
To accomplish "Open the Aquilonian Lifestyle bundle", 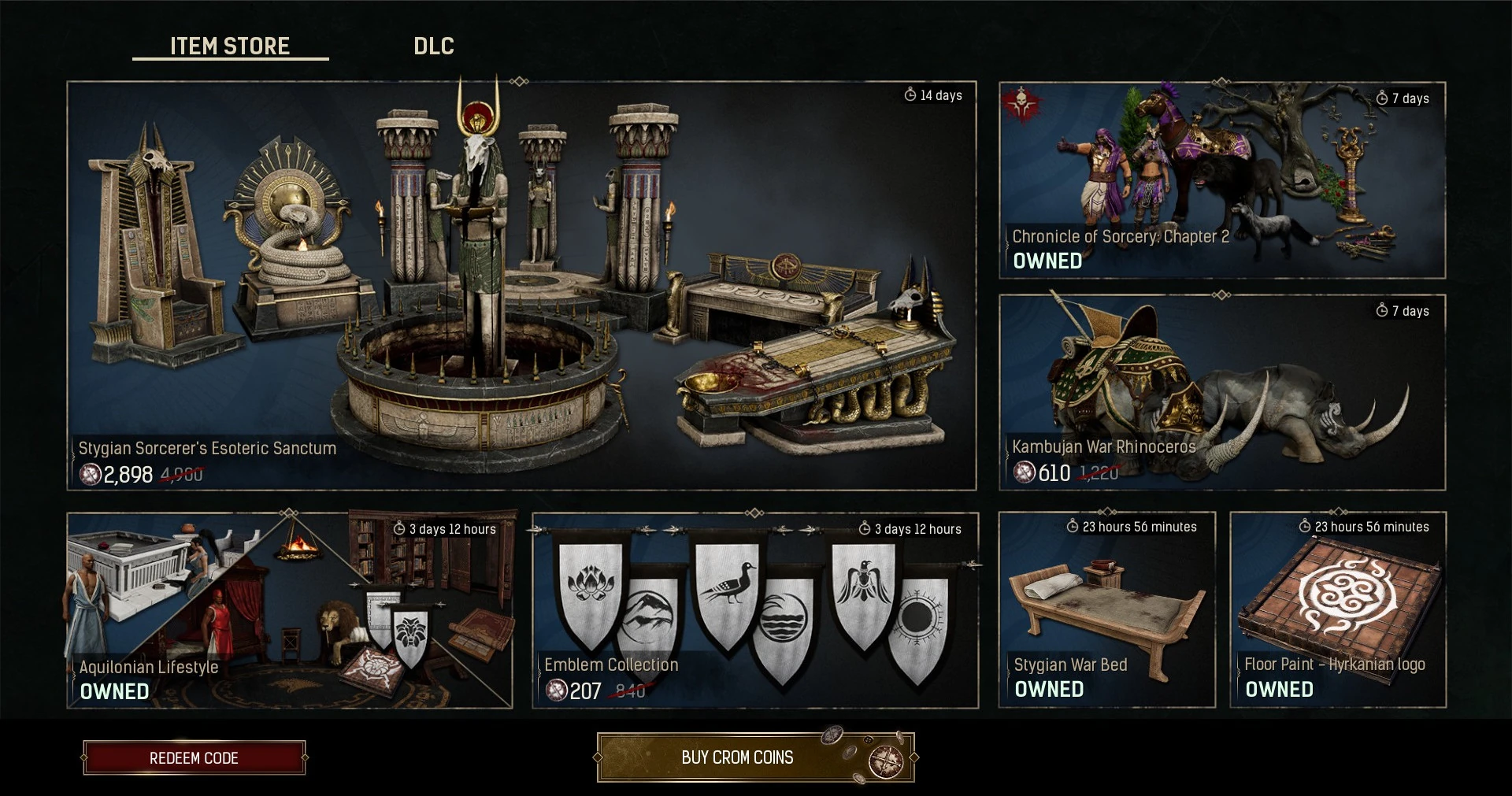I will [290, 610].
